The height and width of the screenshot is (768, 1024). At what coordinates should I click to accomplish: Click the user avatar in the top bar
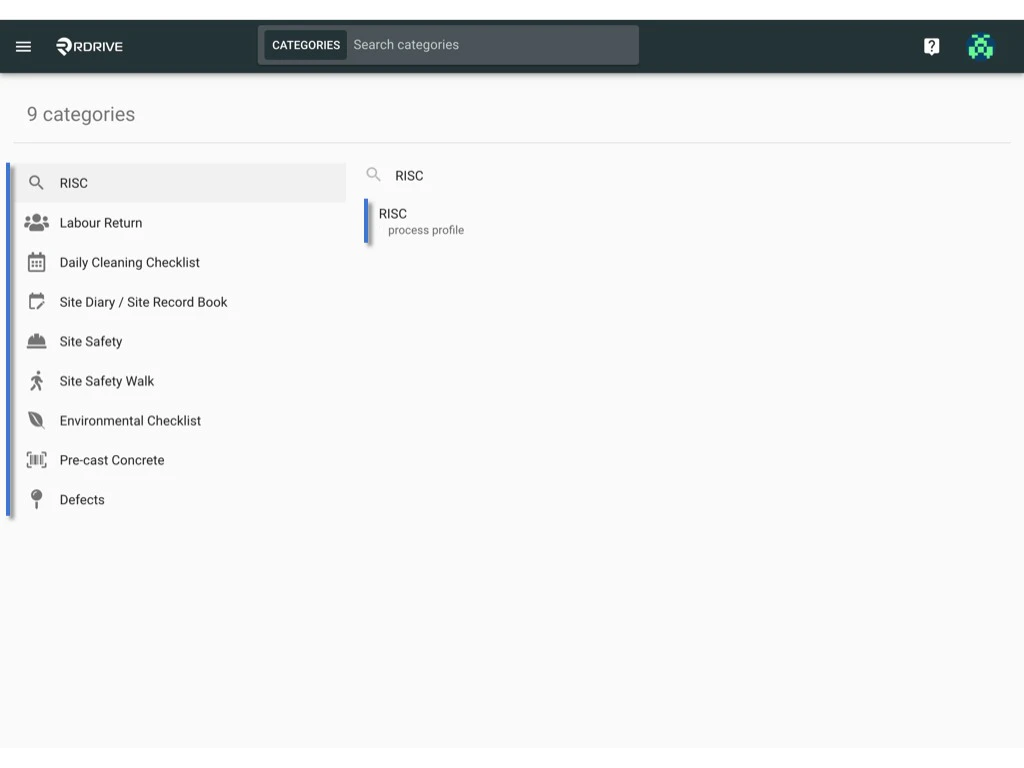click(x=981, y=45)
